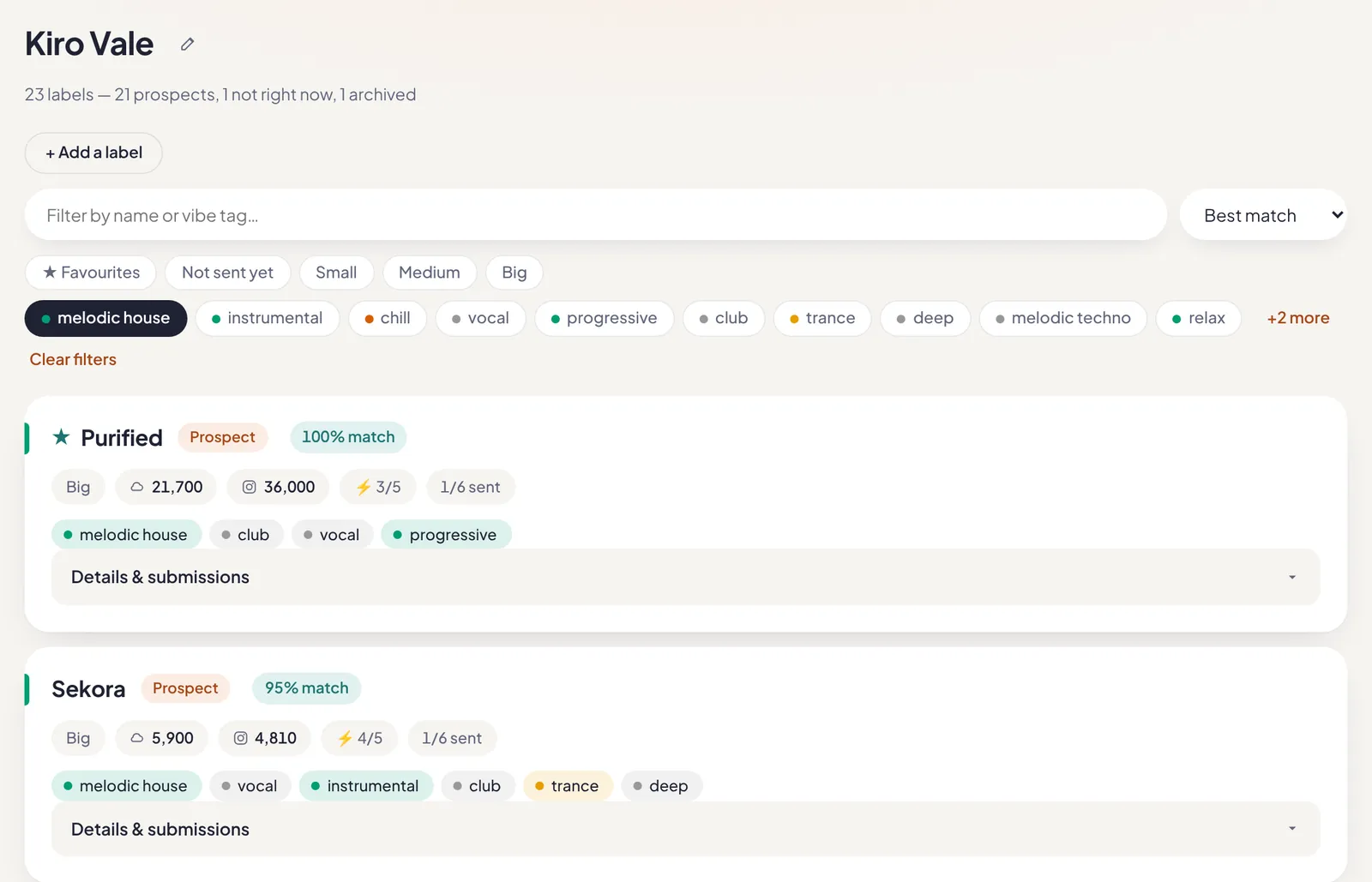
Task: Select the relax vibe filter
Action: pyautogui.click(x=1199, y=318)
